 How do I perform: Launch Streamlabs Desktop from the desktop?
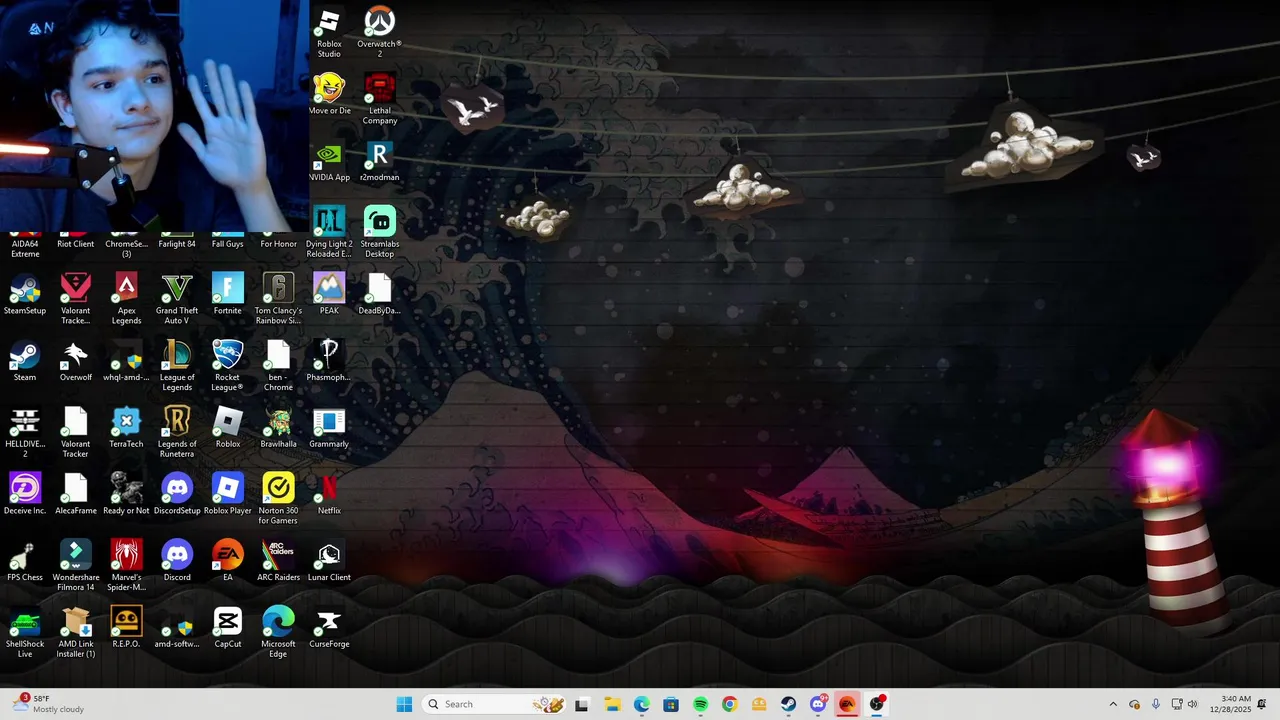pyautogui.click(x=380, y=232)
